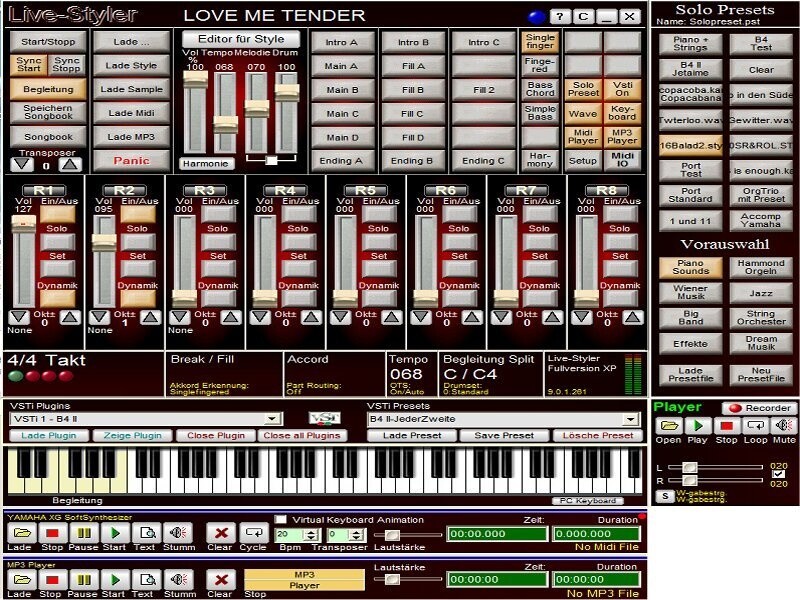Enable Virtual Keyboard Animation checkbox
Screen dimensions: 800x600
(281, 519)
